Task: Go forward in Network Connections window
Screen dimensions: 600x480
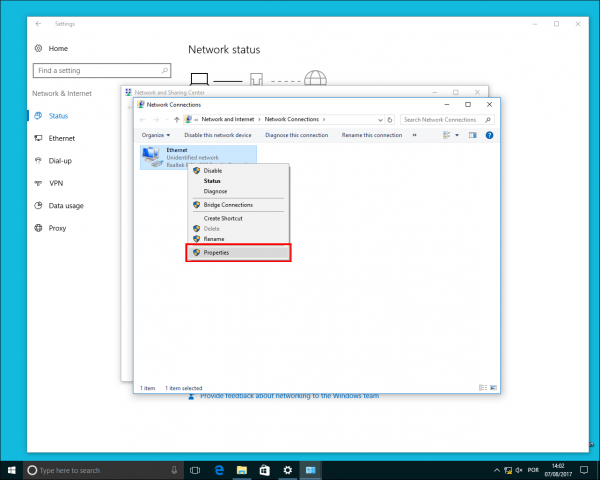Action: pyautogui.click(x=156, y=120)
